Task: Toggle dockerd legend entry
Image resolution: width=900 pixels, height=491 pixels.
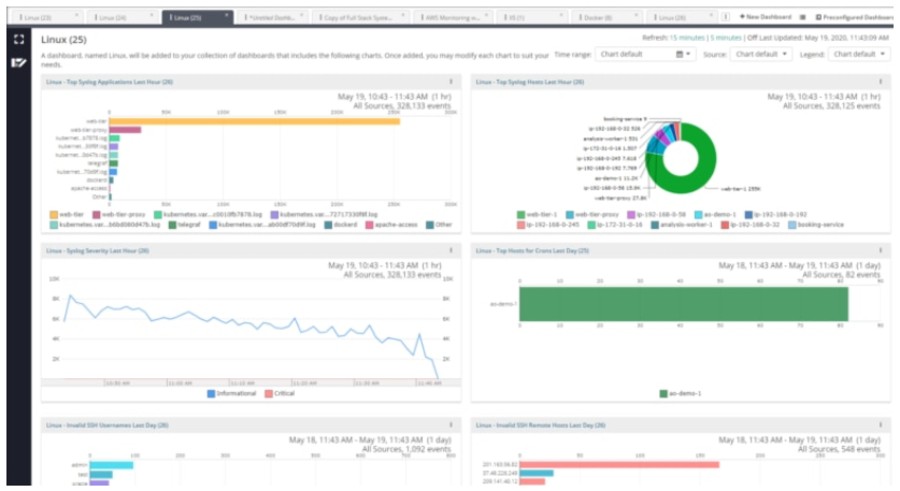Action: [x=341, y=225]
